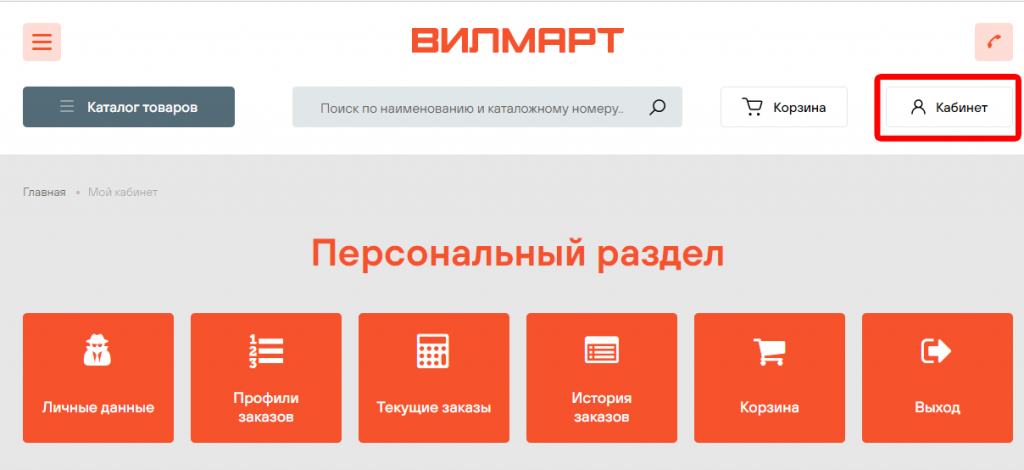Open the Каталог товаров button
The image size is (1024, 470).
pos(129,107)
